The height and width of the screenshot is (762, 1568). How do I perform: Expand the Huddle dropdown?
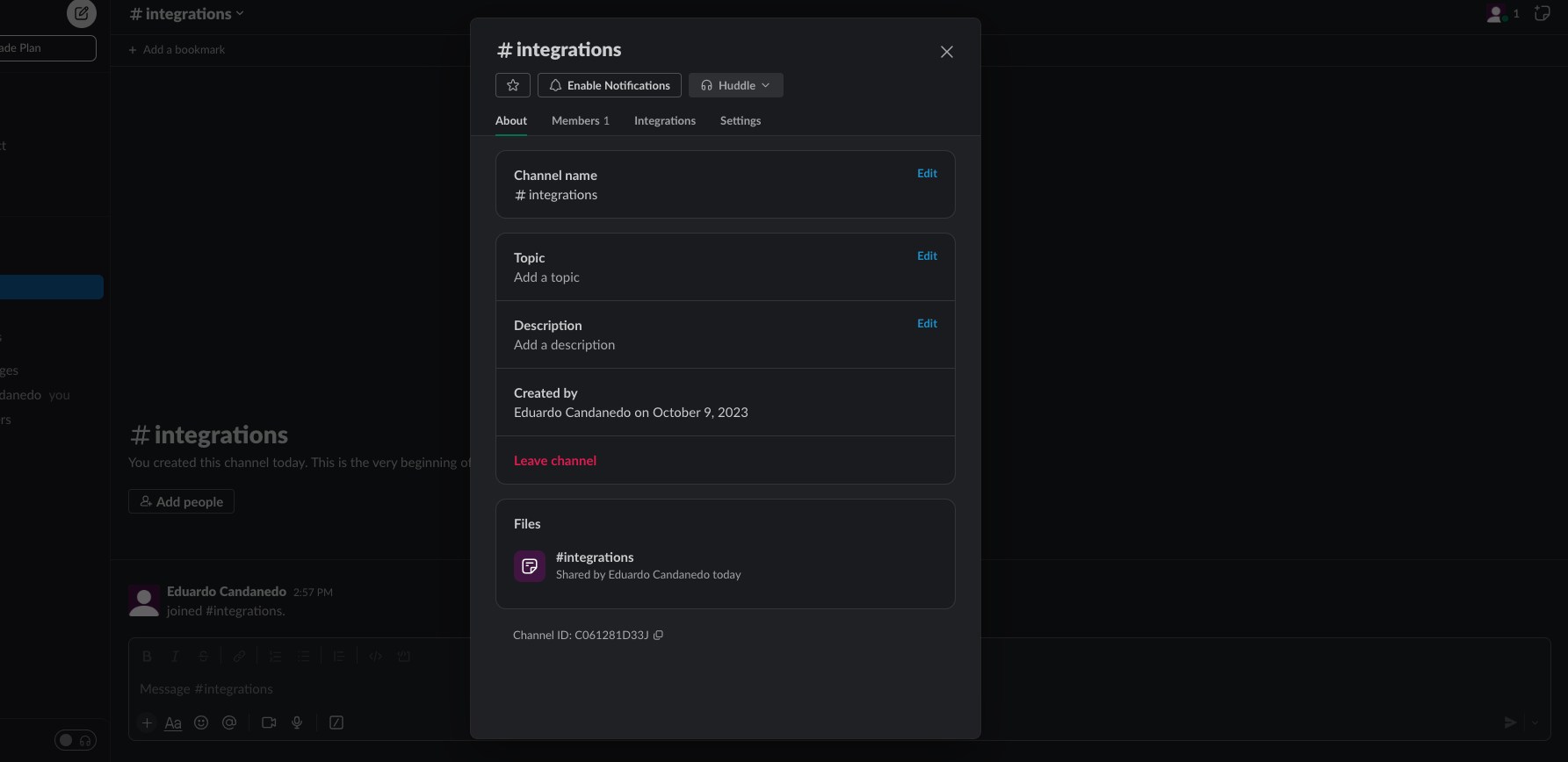point(736,85)
